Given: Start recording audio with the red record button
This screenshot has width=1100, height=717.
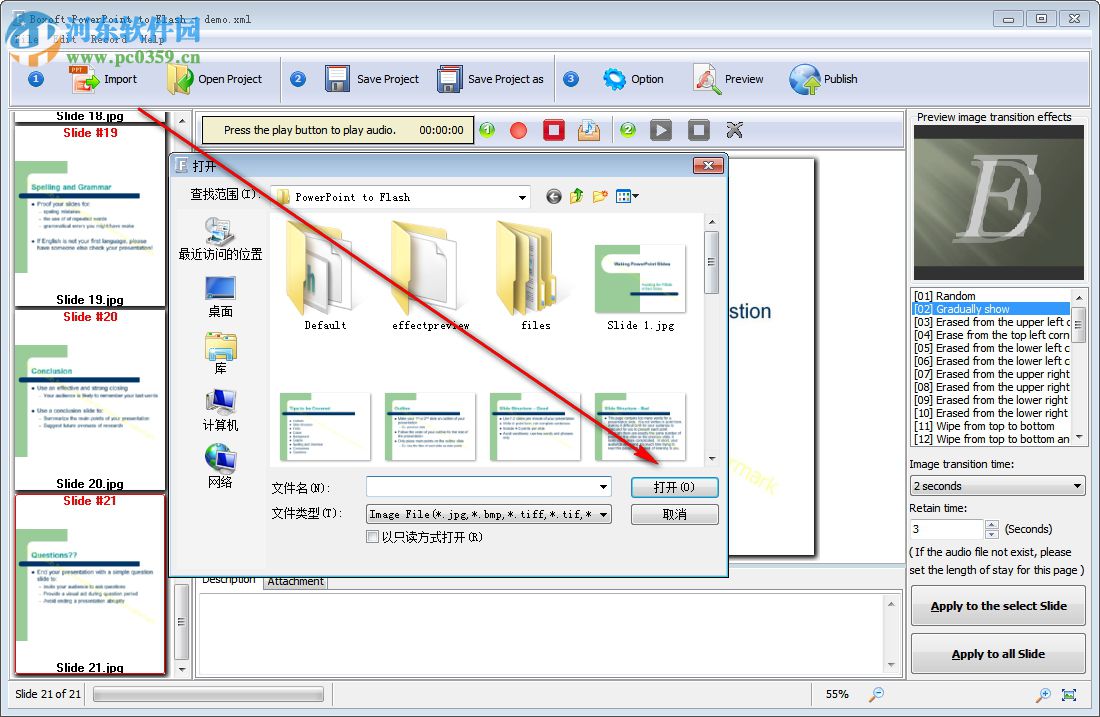Looking at the screenshot, I should point(520,129).
